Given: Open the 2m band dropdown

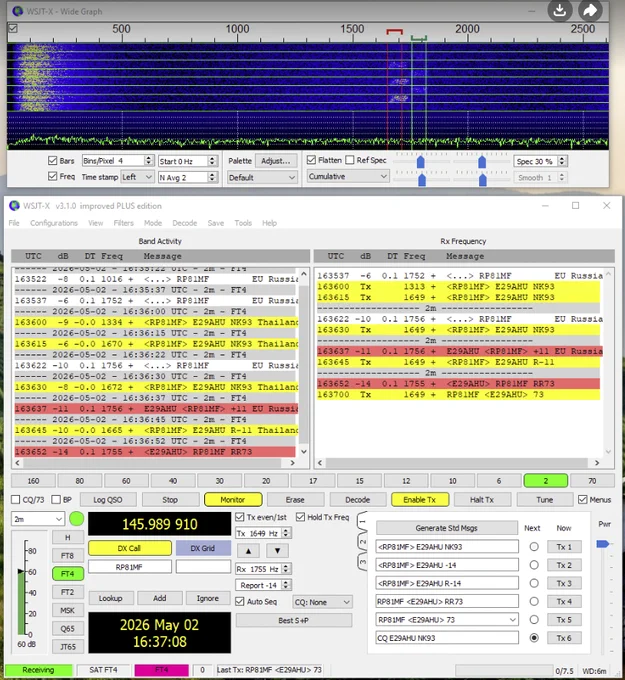Looking at the screenshot, I should 38,519.
